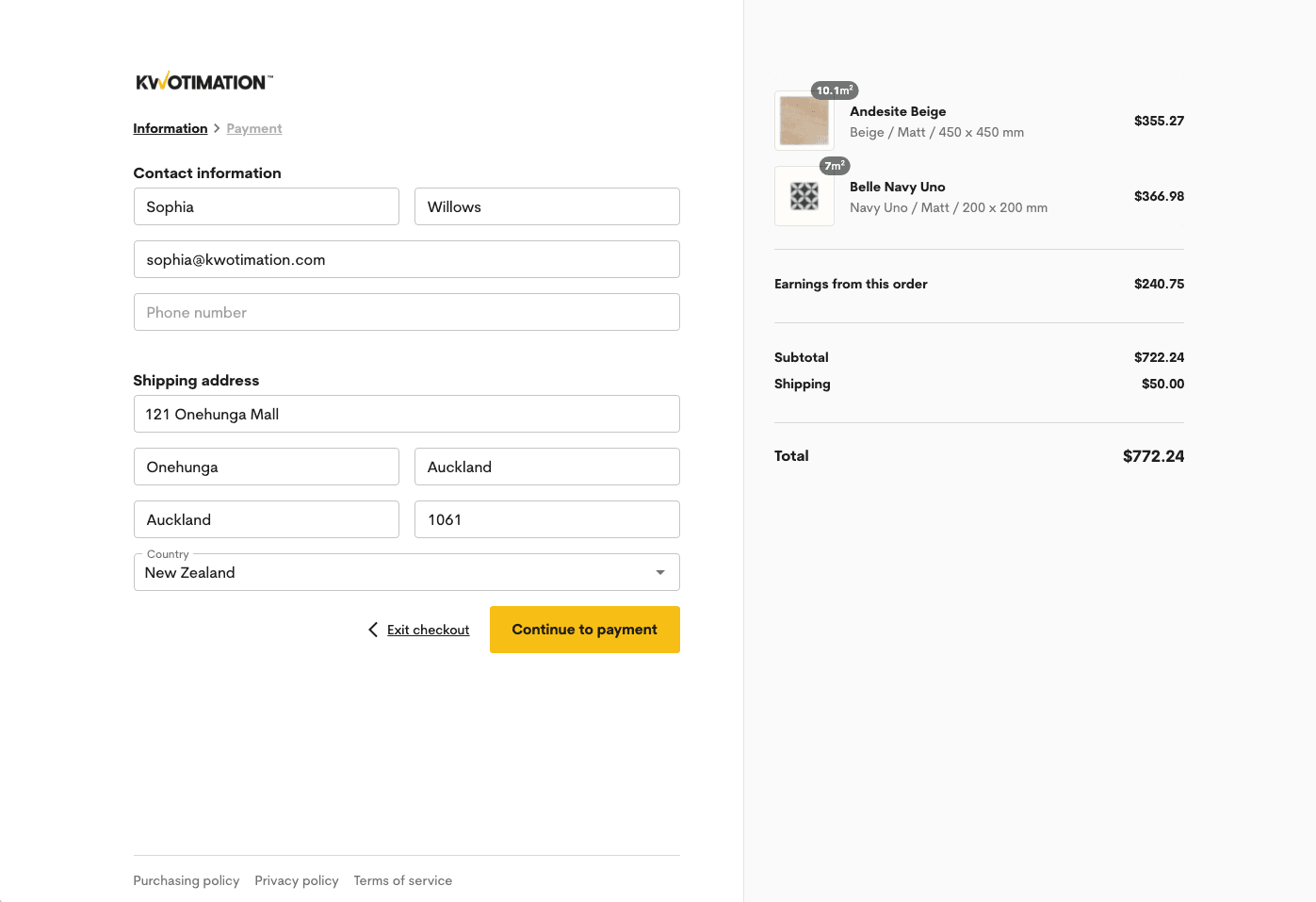Select the last name field with Willows
1316x902 pixels.
(x=546, y=206)
